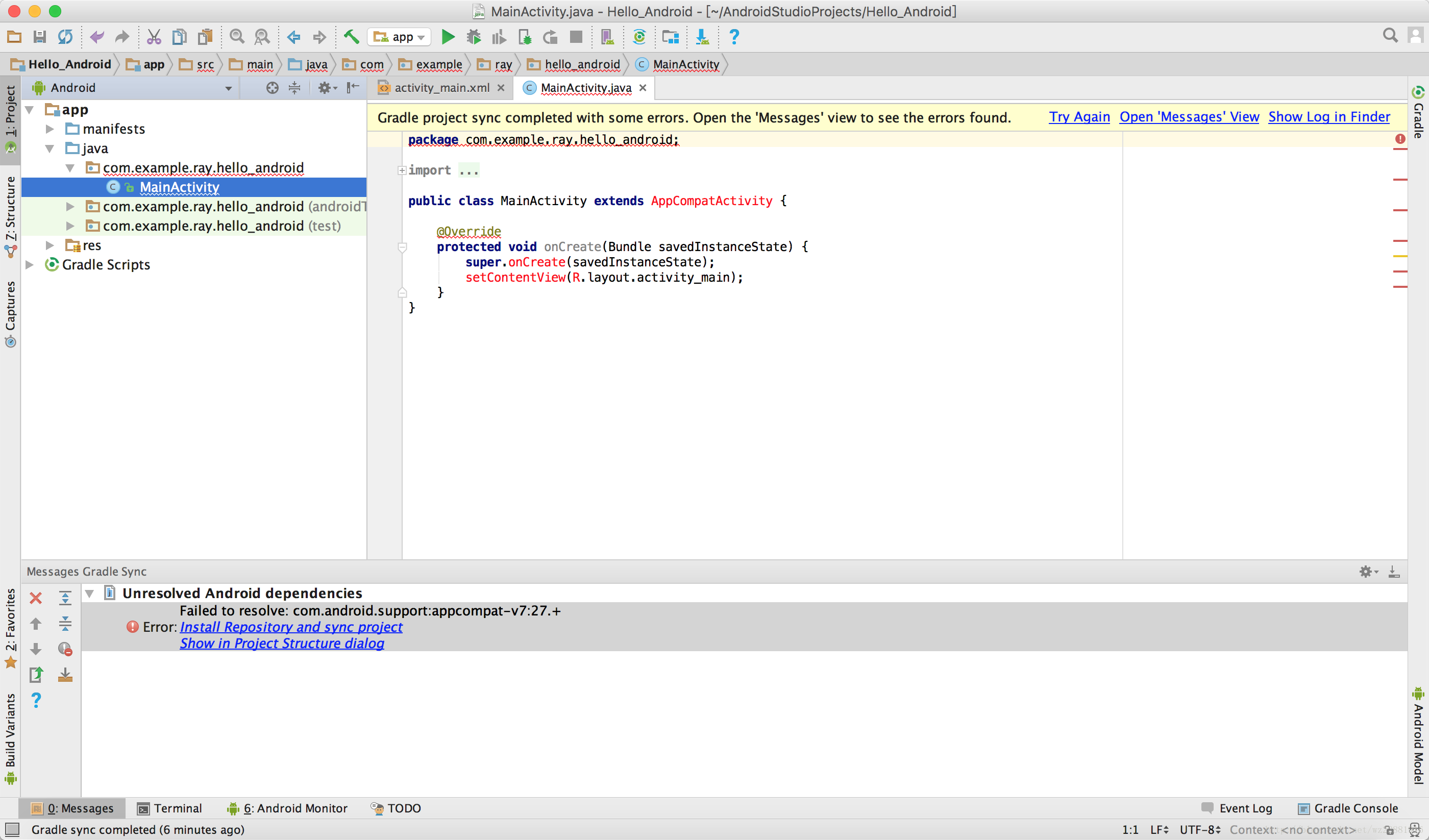Select the MainActivity.java editor tab
This screenshot has width=1429, height=840.
(x=585, y=88)
